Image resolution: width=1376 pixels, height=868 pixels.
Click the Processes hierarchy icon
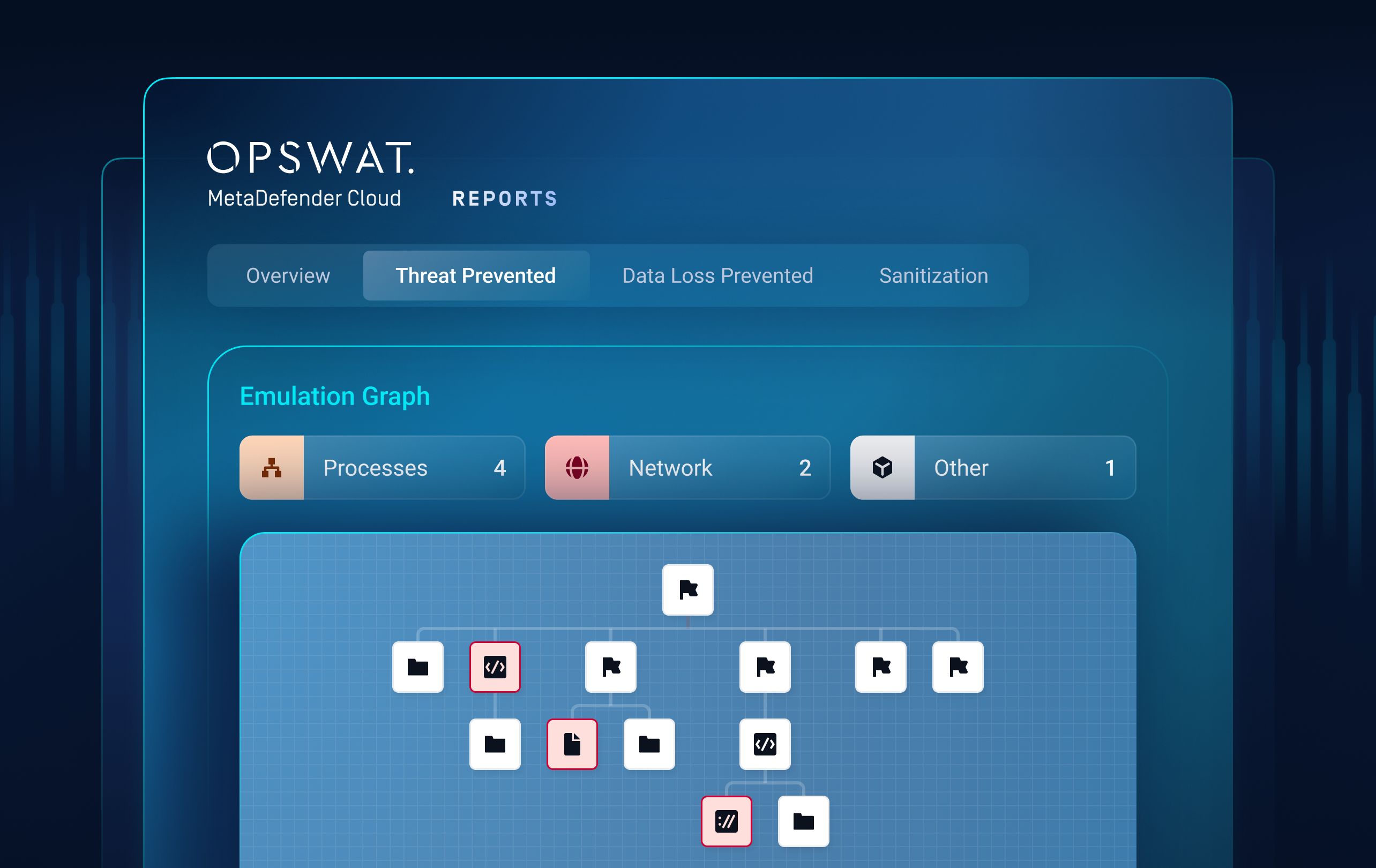click(272, 467)
